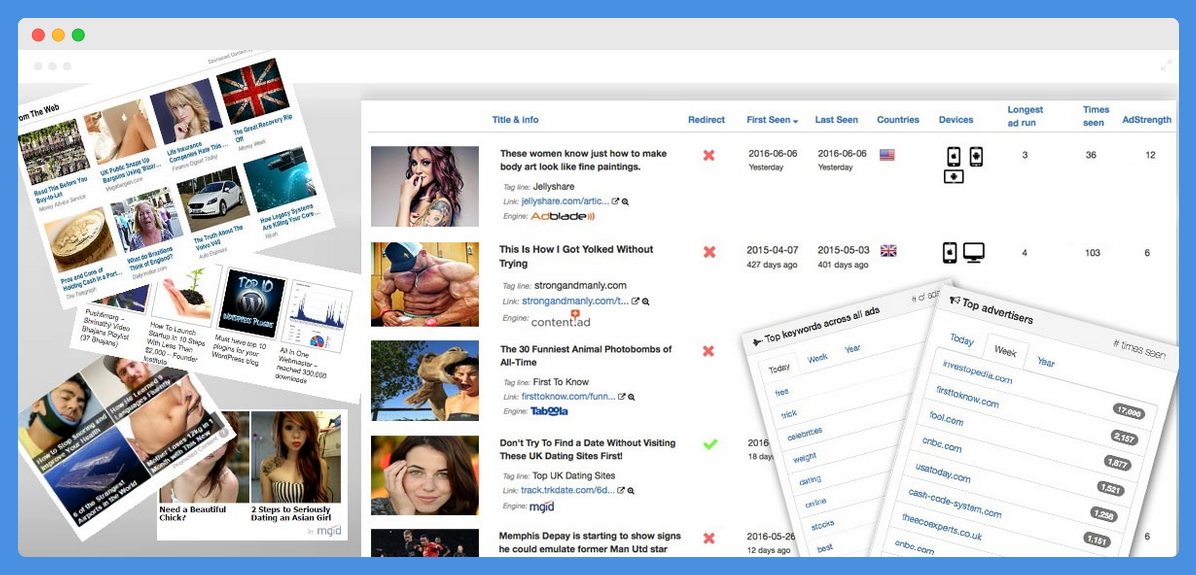Click the megaphone icon in Top advertisers panel
1196x575 pixels.
coord(954,300)
